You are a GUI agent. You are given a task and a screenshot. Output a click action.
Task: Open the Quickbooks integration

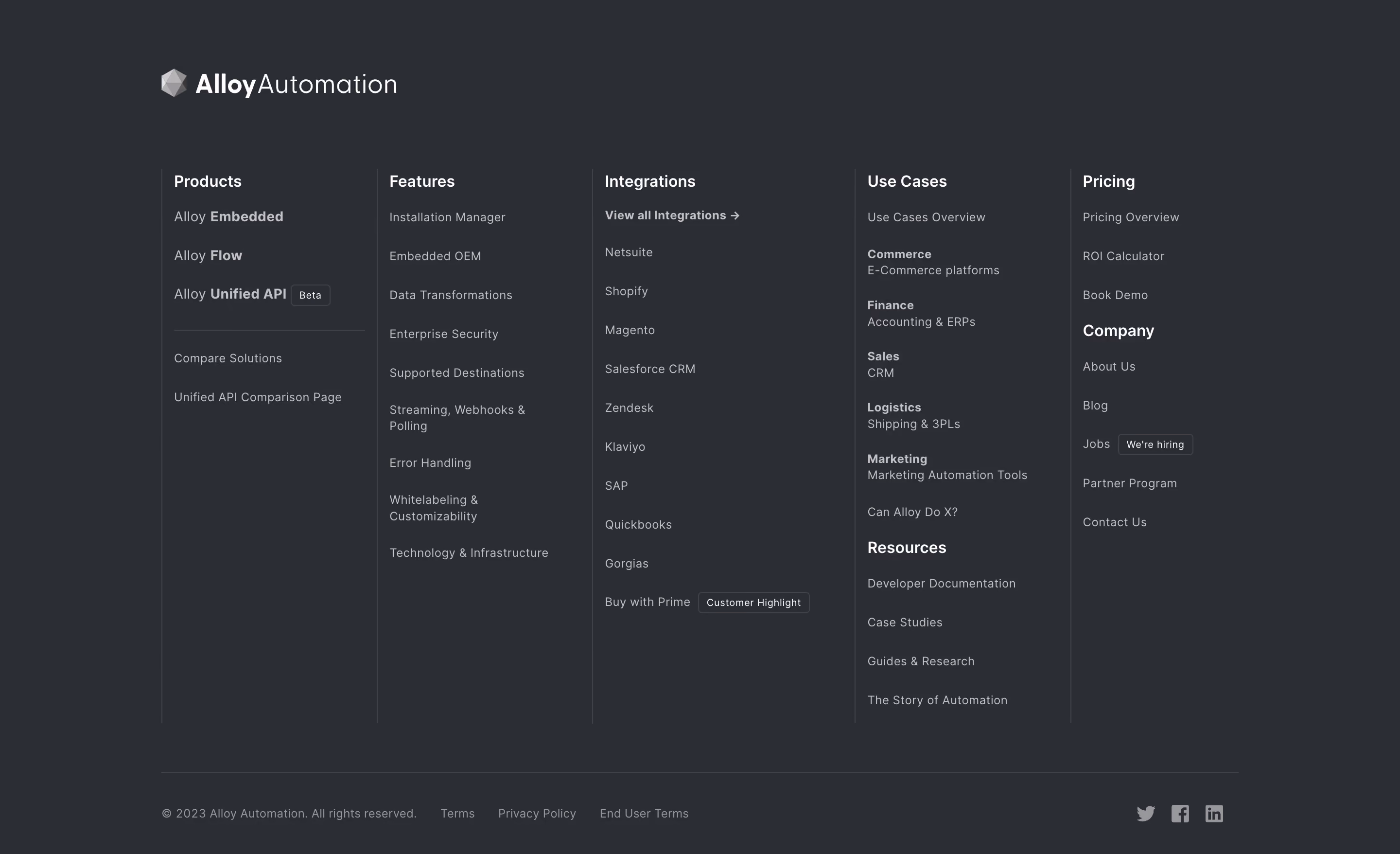(638, 525)
